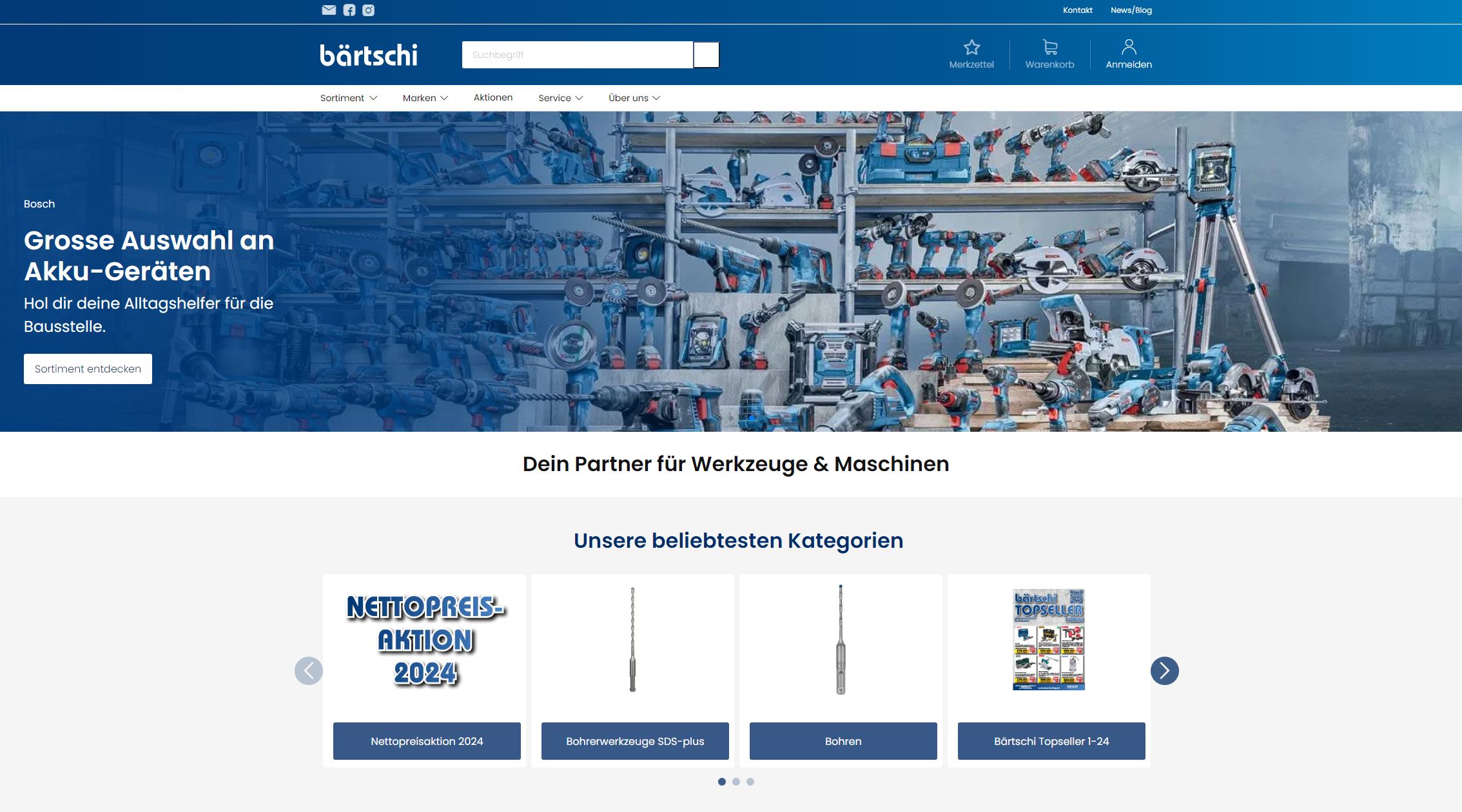Go to previous category carousel slide

(x=309, y=671)
